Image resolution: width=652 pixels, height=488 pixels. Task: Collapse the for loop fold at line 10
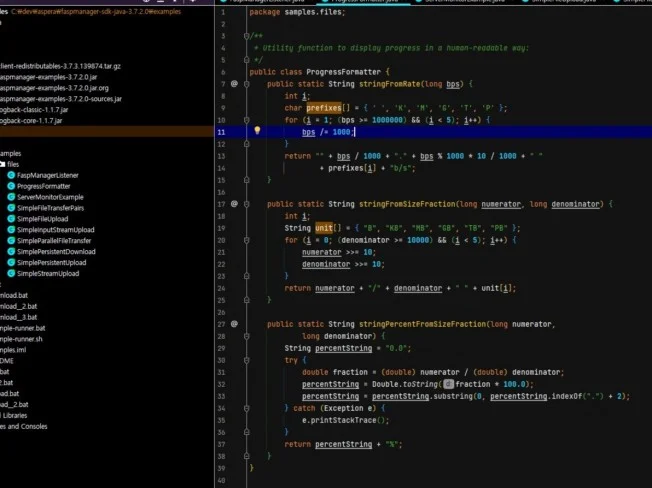click(x=246, y=120)
